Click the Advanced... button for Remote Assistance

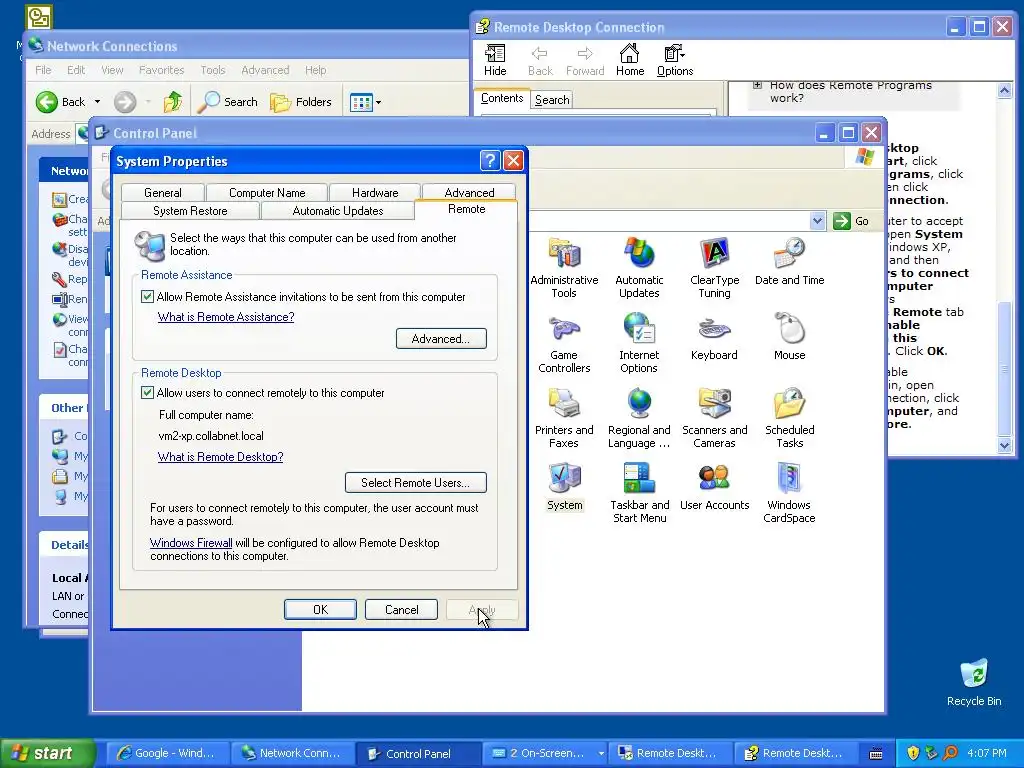[x=441, y=338]
